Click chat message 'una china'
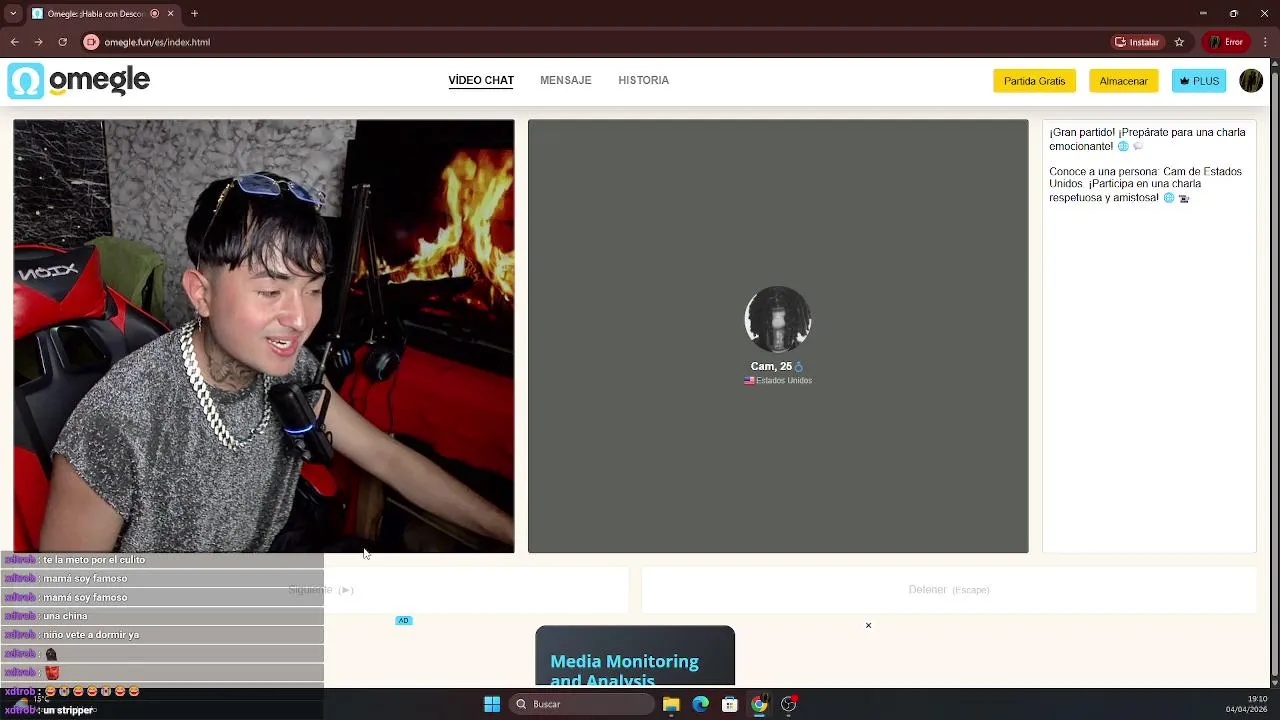1280x720 pixels. 65,616
